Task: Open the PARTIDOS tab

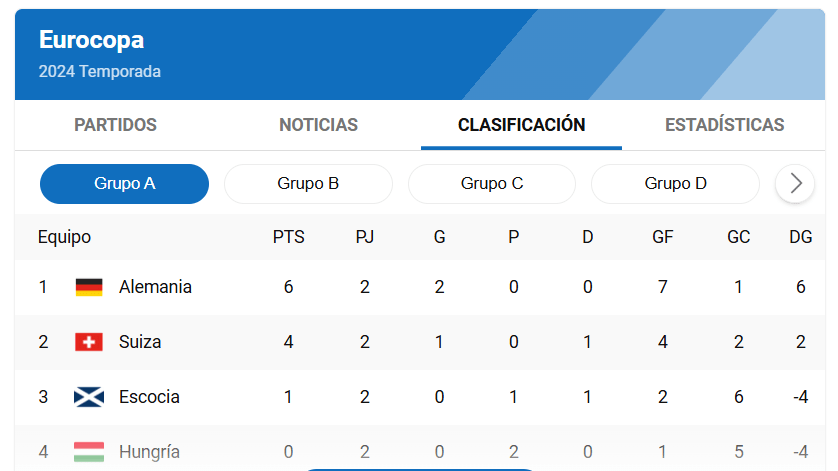Action: (x=115, y=125)
